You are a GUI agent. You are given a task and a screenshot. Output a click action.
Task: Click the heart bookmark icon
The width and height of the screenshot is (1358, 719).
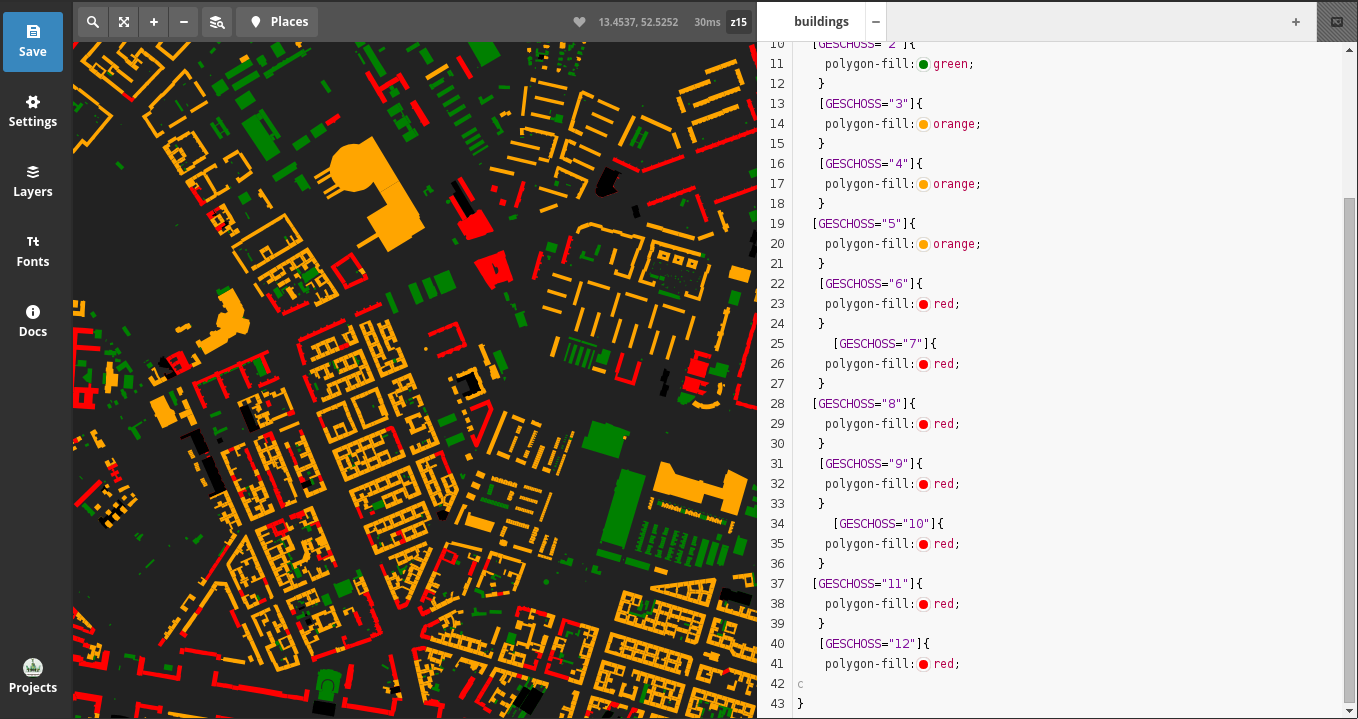[579, 22]
